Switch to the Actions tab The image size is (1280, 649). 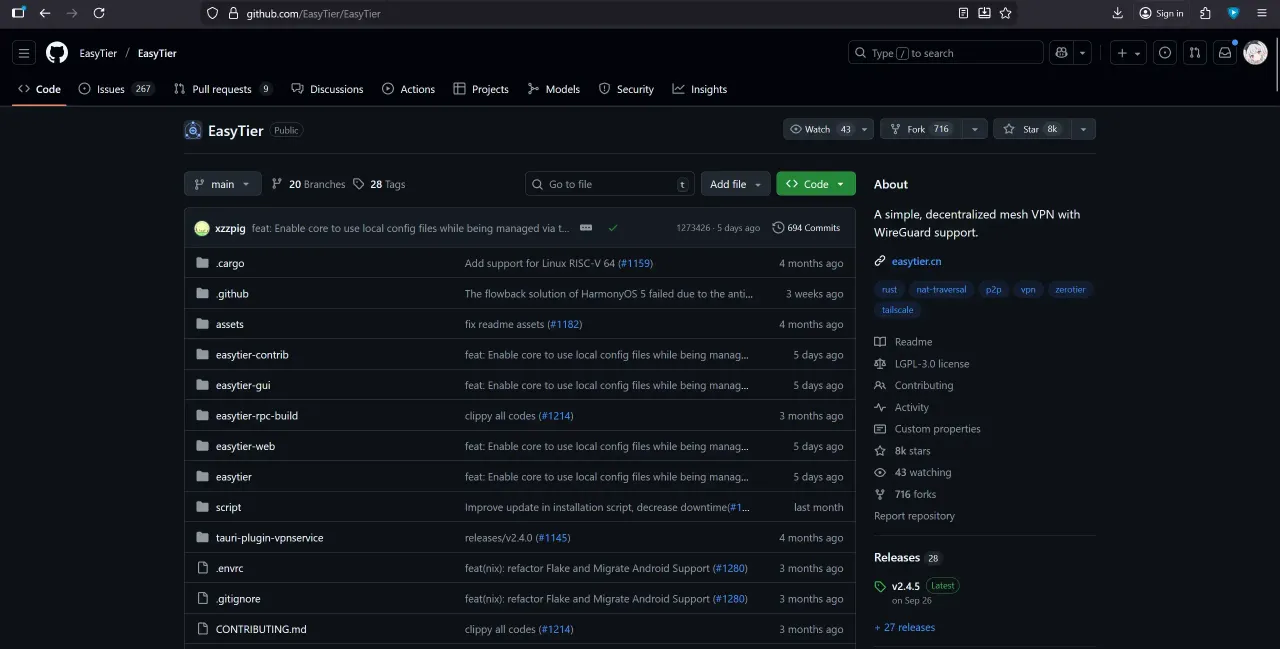coord(408,89)
